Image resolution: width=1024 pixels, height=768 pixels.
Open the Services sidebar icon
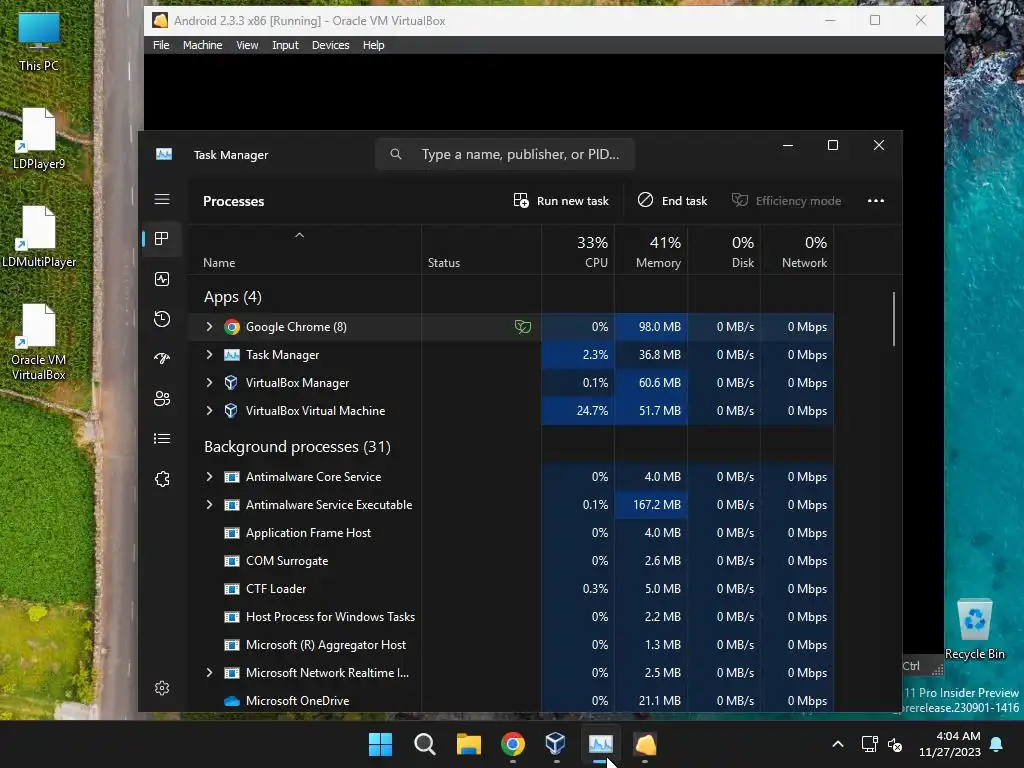click(162, 479)
